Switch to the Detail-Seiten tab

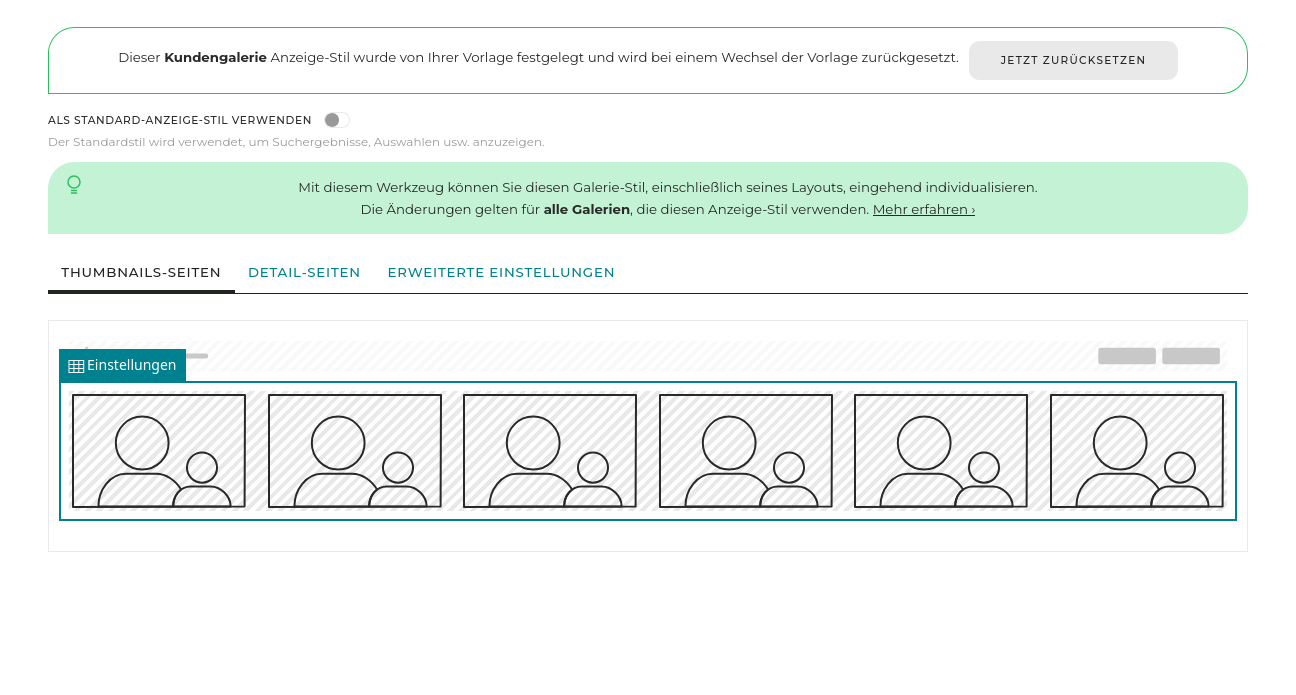(x=304, y=273)
